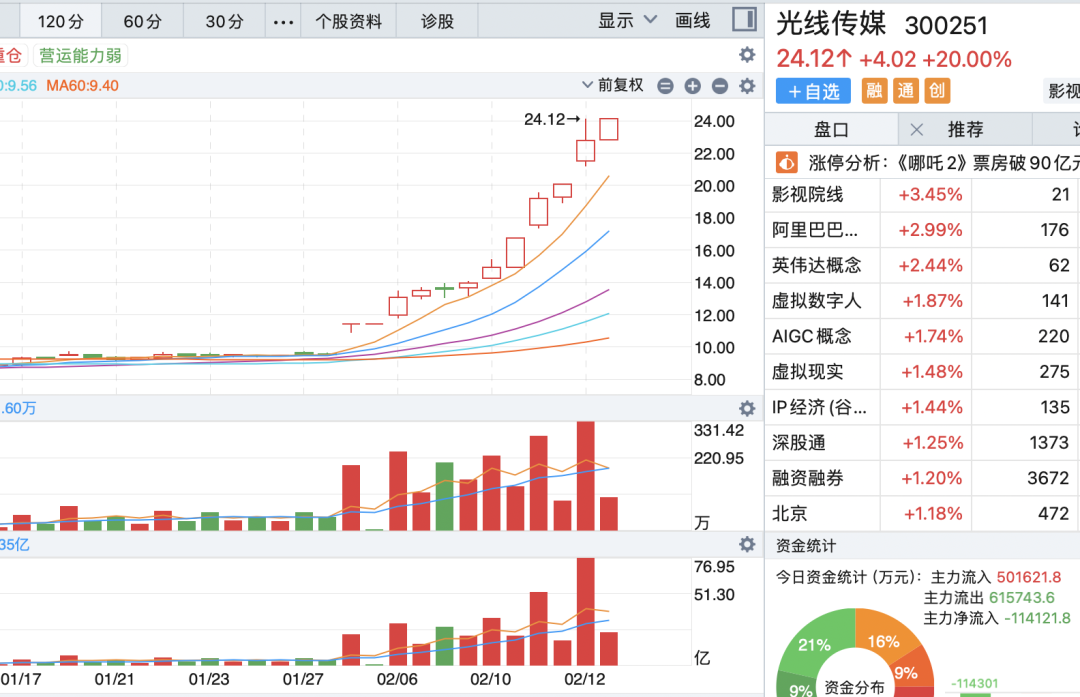Open the 阿里巴巴 concept row
The height and width of the screenshot is (697, 1080).
tap(922, 230)
